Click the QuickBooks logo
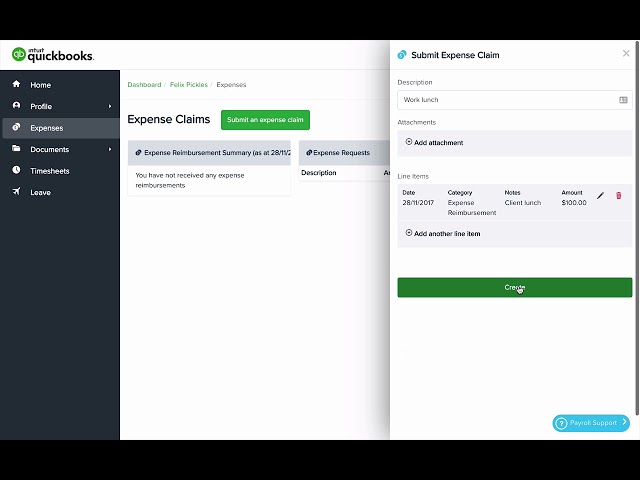This screenshot has width=640, height=480. point(53,55)
